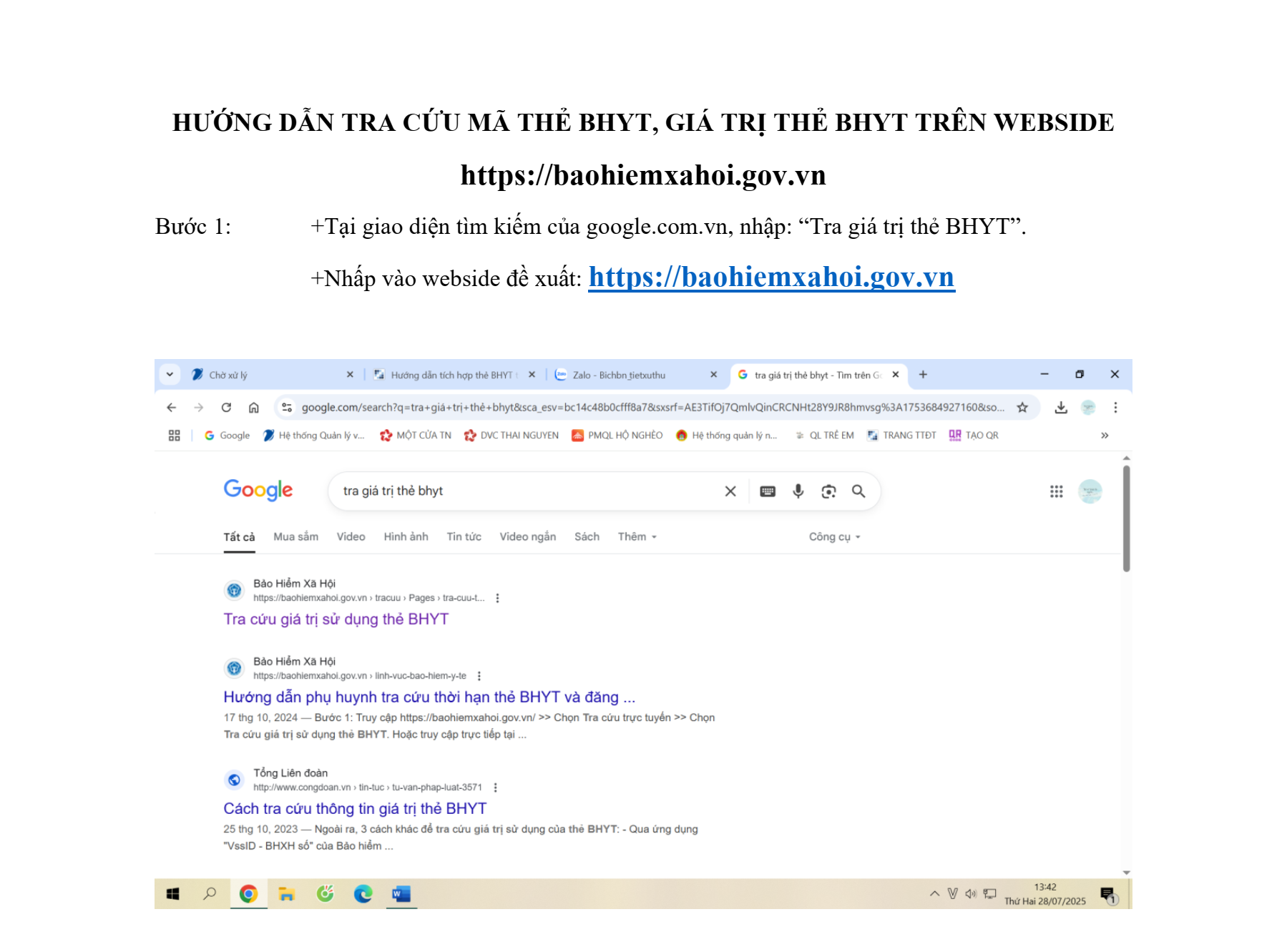Click the microphone voice search icon
Viewport: 1287px width, 952px height.
(x=798, y=491)
